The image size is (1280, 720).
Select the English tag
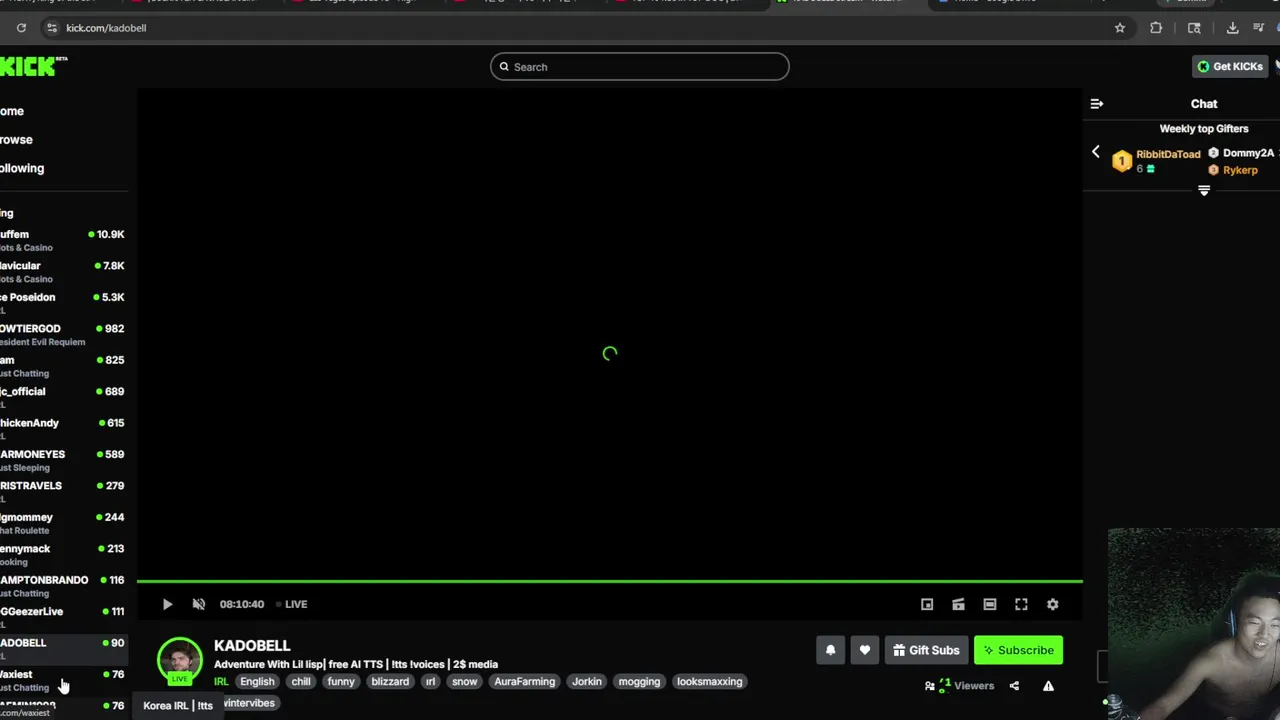point(257,682)
